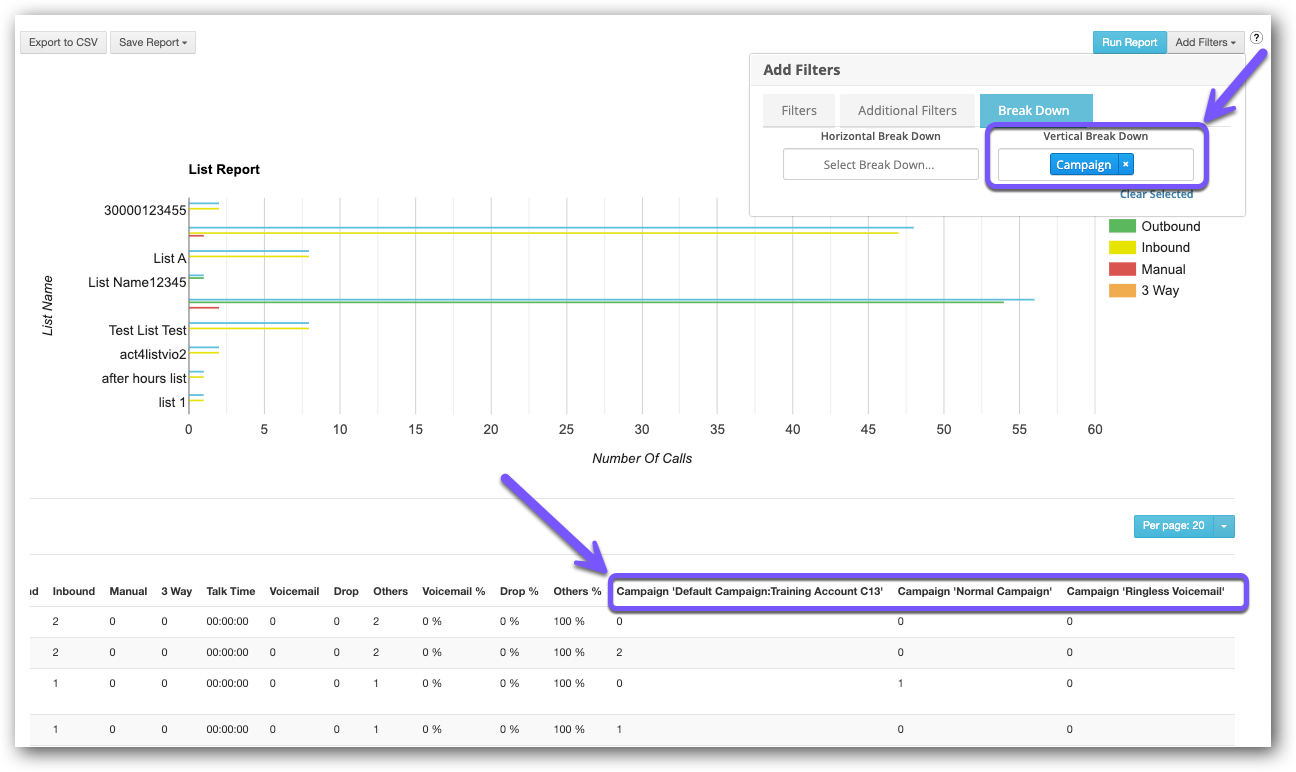Click the Campaign 'Normal Campaign' column header
Image resolution: width=1296 pixels, height=772 pixels.
[x=974, y=591]
